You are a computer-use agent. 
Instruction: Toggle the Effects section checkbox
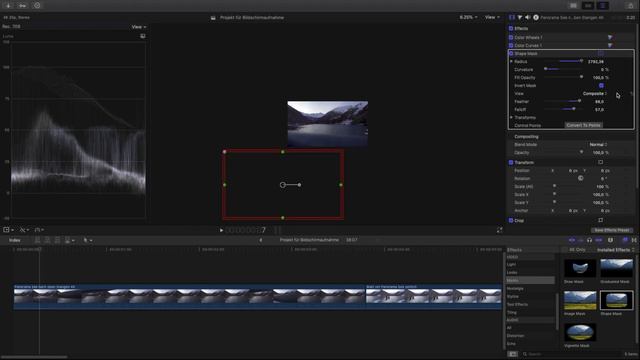pyautogui.click(x=511, y=29)
